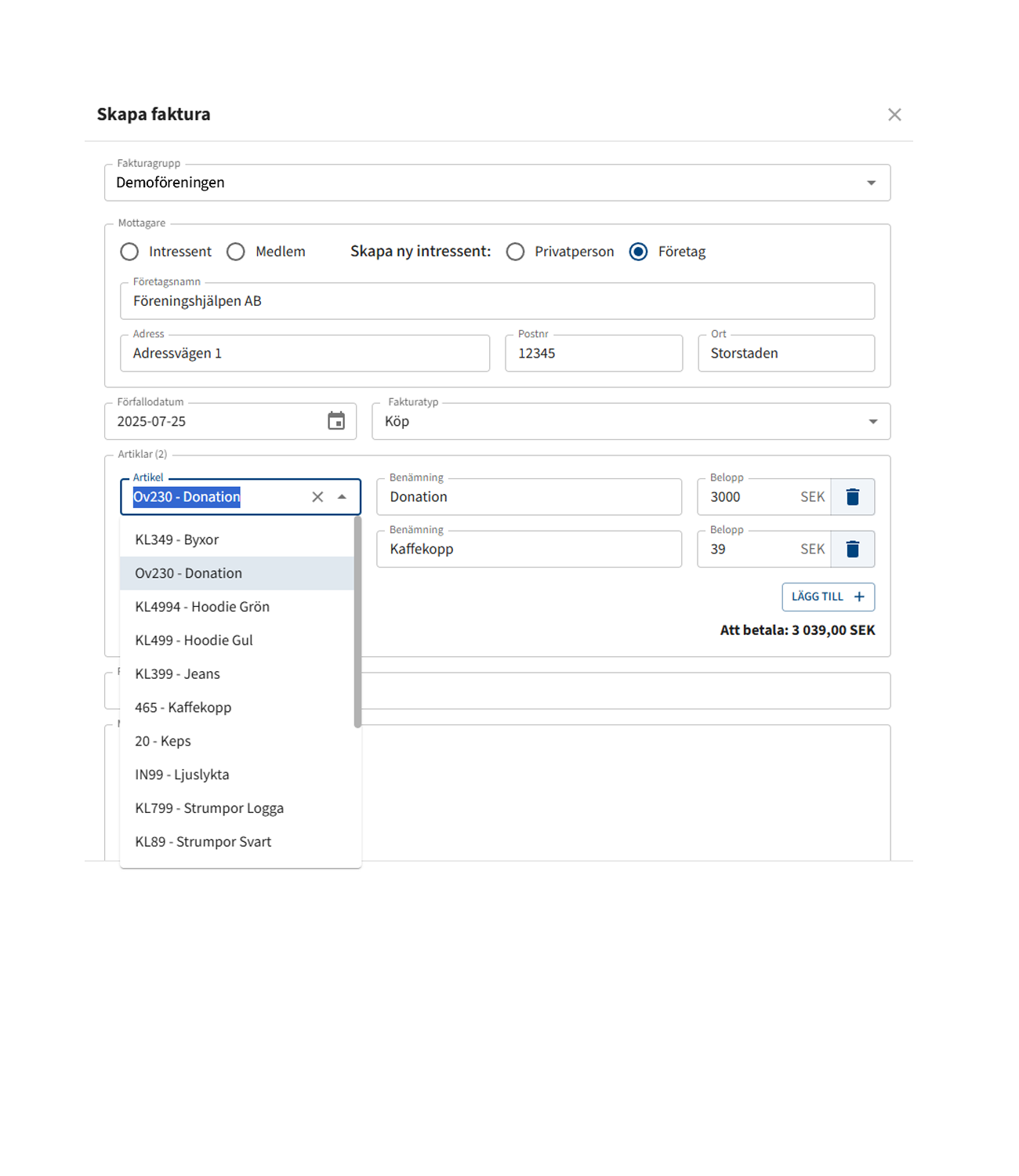Select 465 - Kaffekopp from the list
Image resolution: width=1019 pixels, height=1176 pixels.
point(183,708)
